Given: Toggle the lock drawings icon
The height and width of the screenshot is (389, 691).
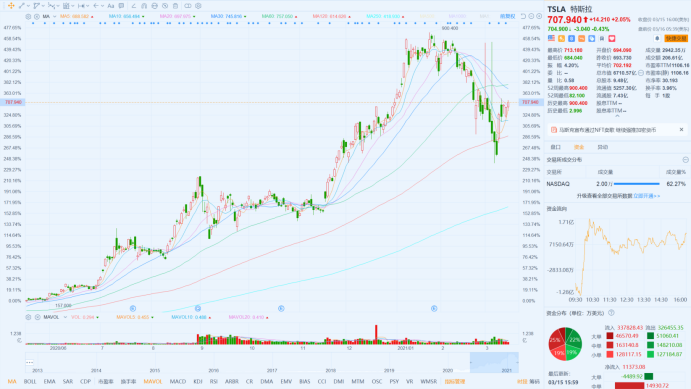Looking at the screenshot, I should 154,6.
